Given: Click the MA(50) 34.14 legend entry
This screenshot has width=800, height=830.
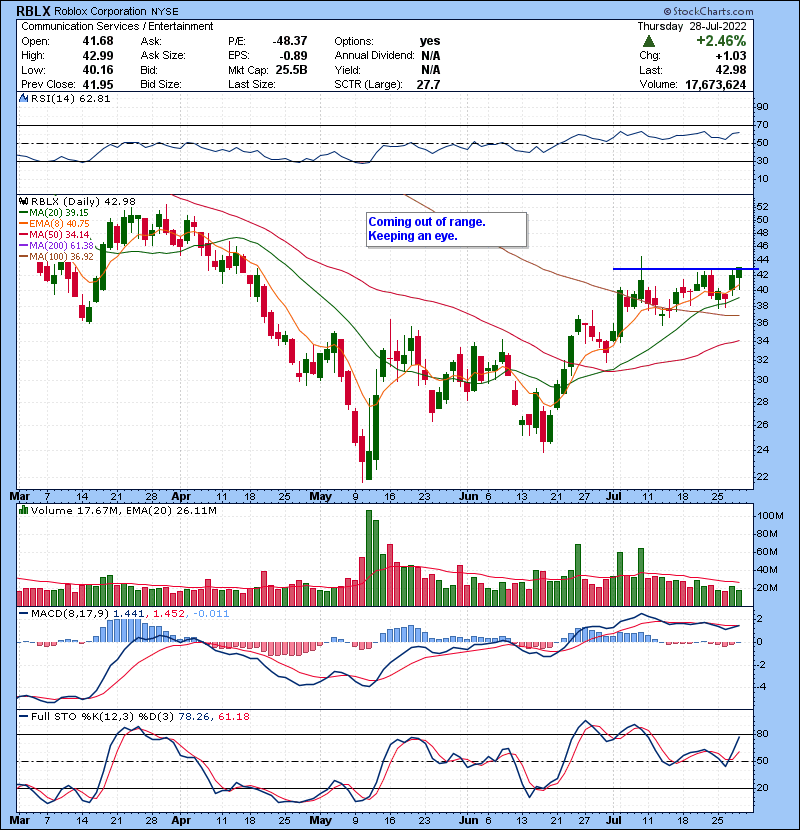Looking at the screenshot, I should 54,234.
